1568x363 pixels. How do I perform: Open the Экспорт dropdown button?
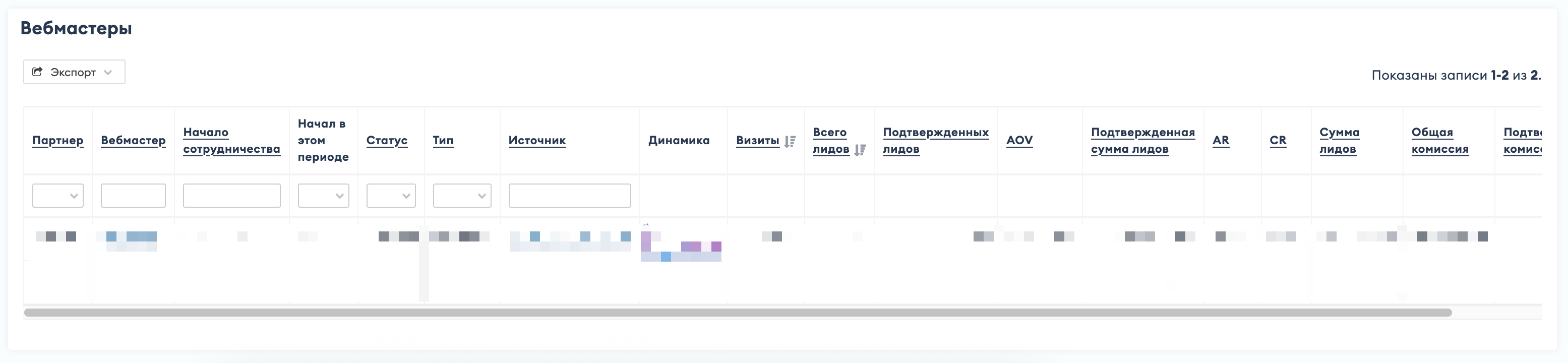(x=74, y=72)
